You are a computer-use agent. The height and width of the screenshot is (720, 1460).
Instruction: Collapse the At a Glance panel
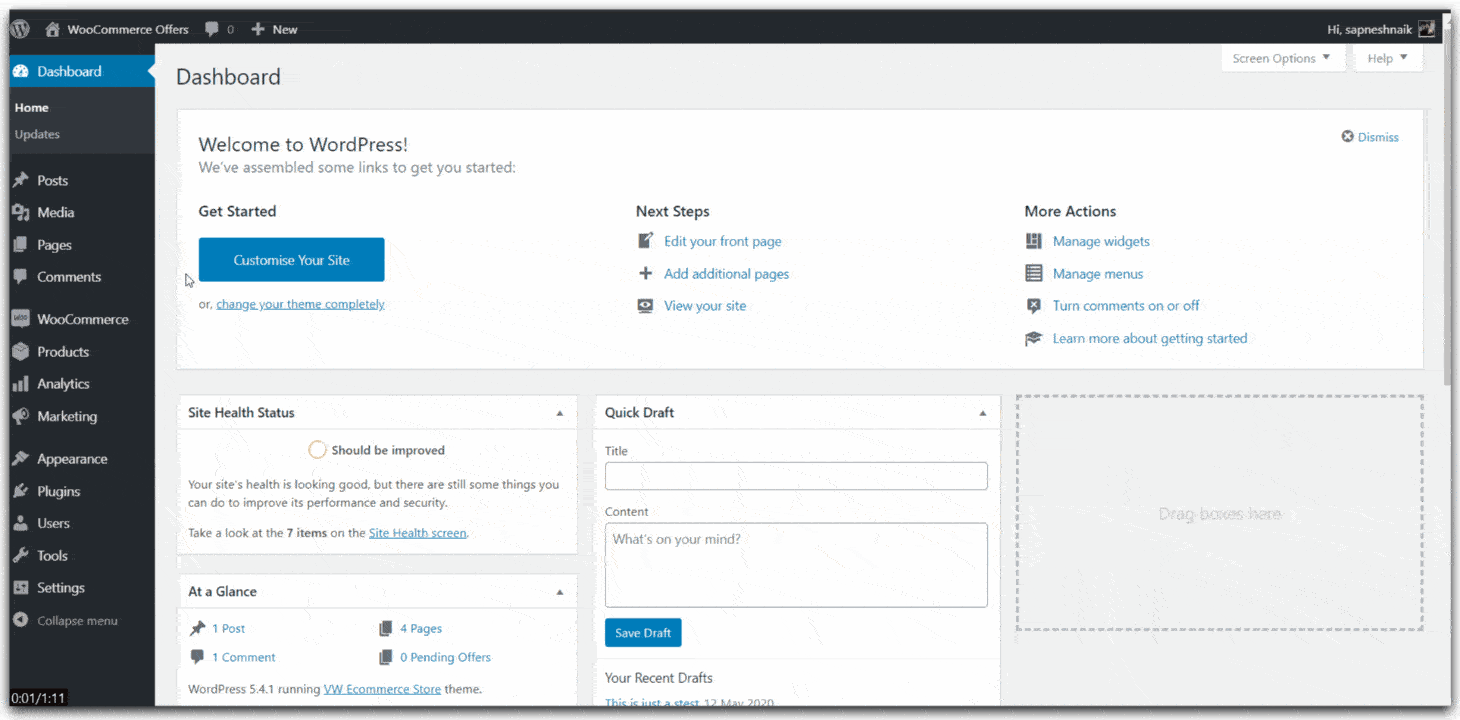[560, 592]
